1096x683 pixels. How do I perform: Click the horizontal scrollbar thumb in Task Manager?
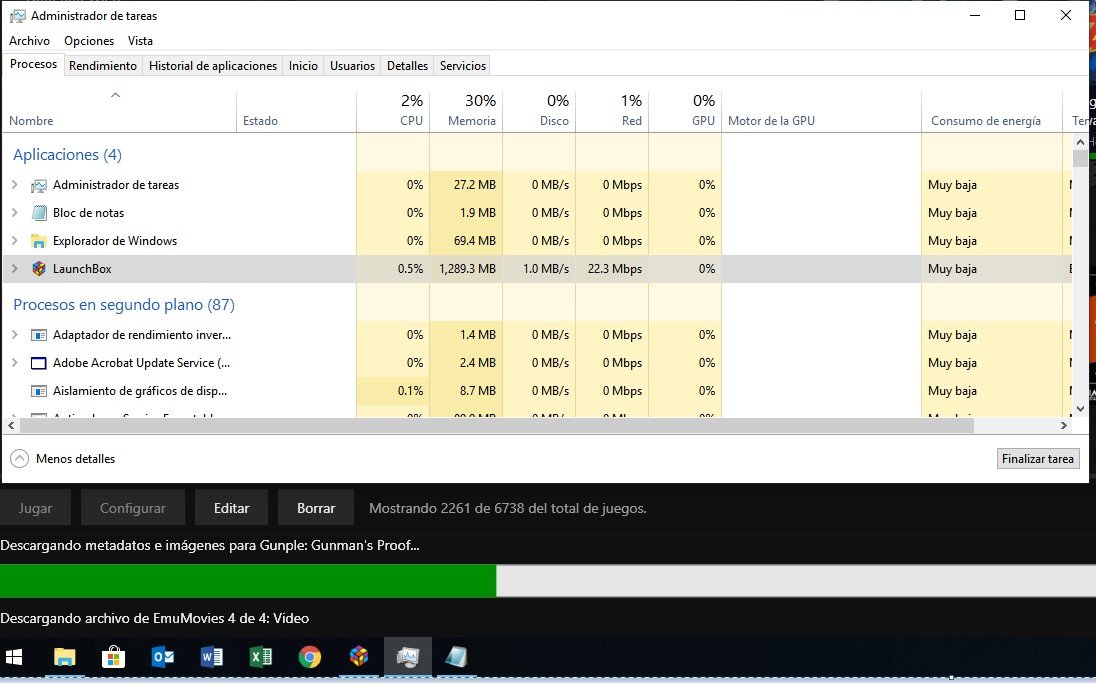tap(496, 425)
